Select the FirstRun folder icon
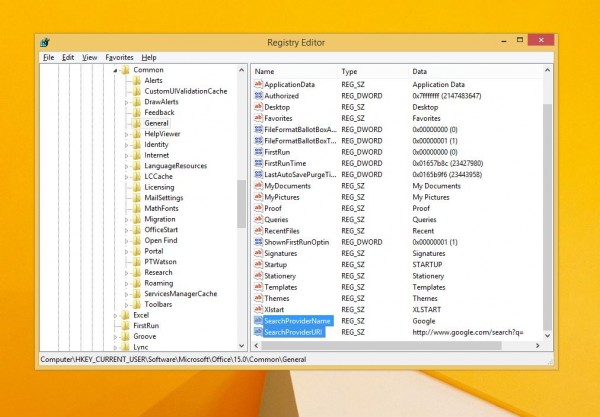This screenshot has width=600, height=417. tap(125, 326)
